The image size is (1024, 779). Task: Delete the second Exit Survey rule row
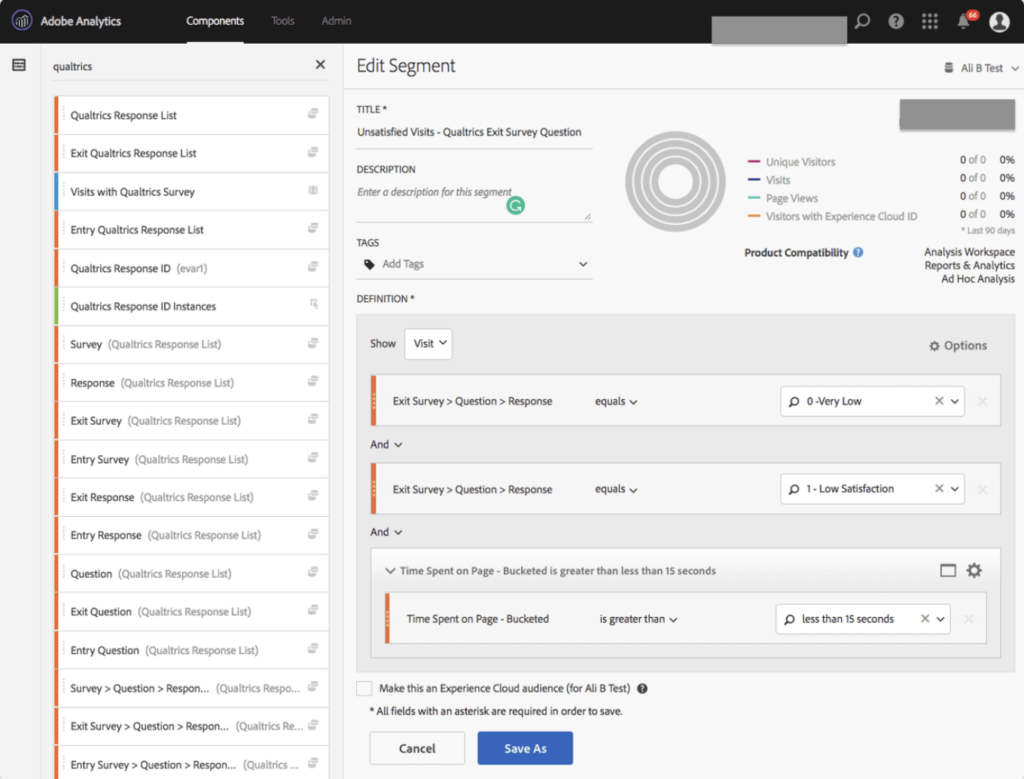tap(982, 490)
